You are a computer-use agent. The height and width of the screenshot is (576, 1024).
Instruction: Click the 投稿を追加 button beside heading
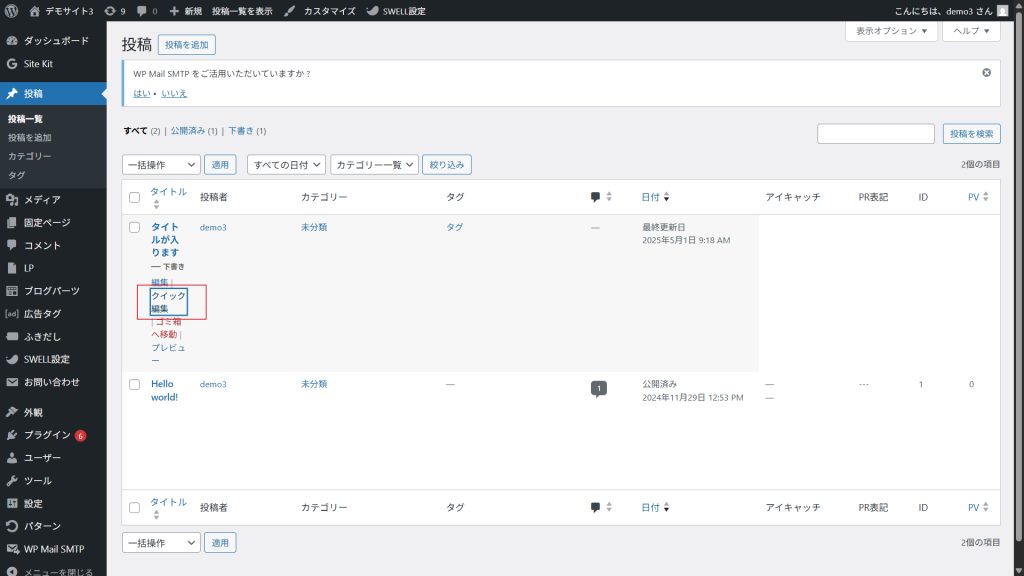point(186,45)
